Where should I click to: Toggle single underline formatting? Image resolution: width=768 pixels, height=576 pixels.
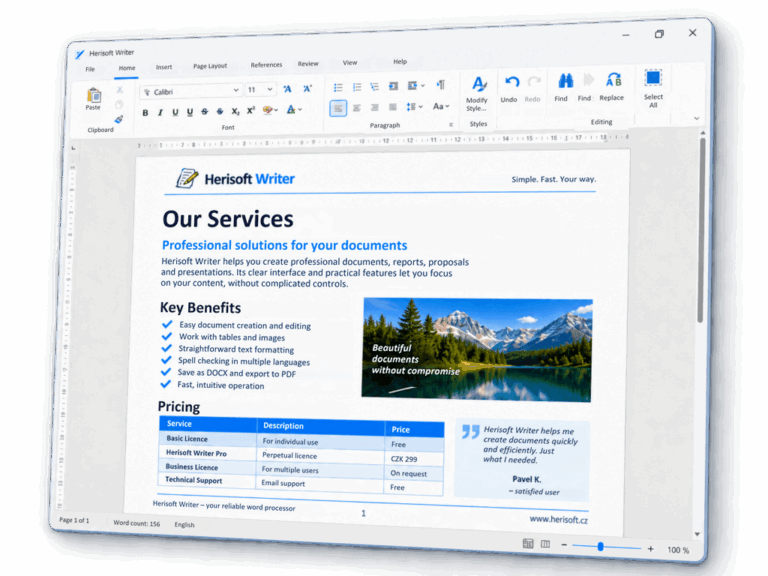click(x=175, y=112)
